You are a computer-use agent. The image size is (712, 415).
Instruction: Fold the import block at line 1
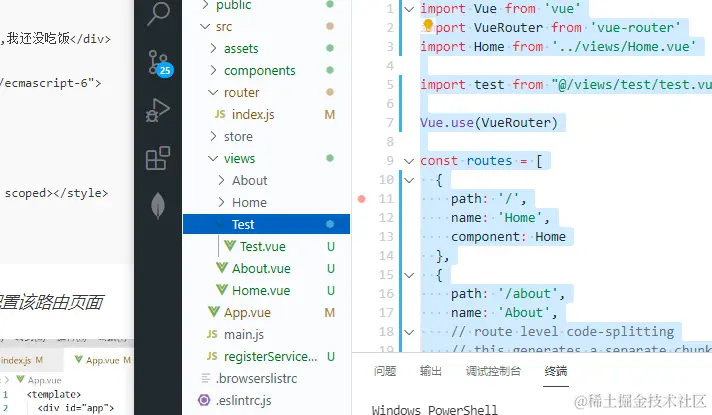pyautogui.click(x=409, y=9)
